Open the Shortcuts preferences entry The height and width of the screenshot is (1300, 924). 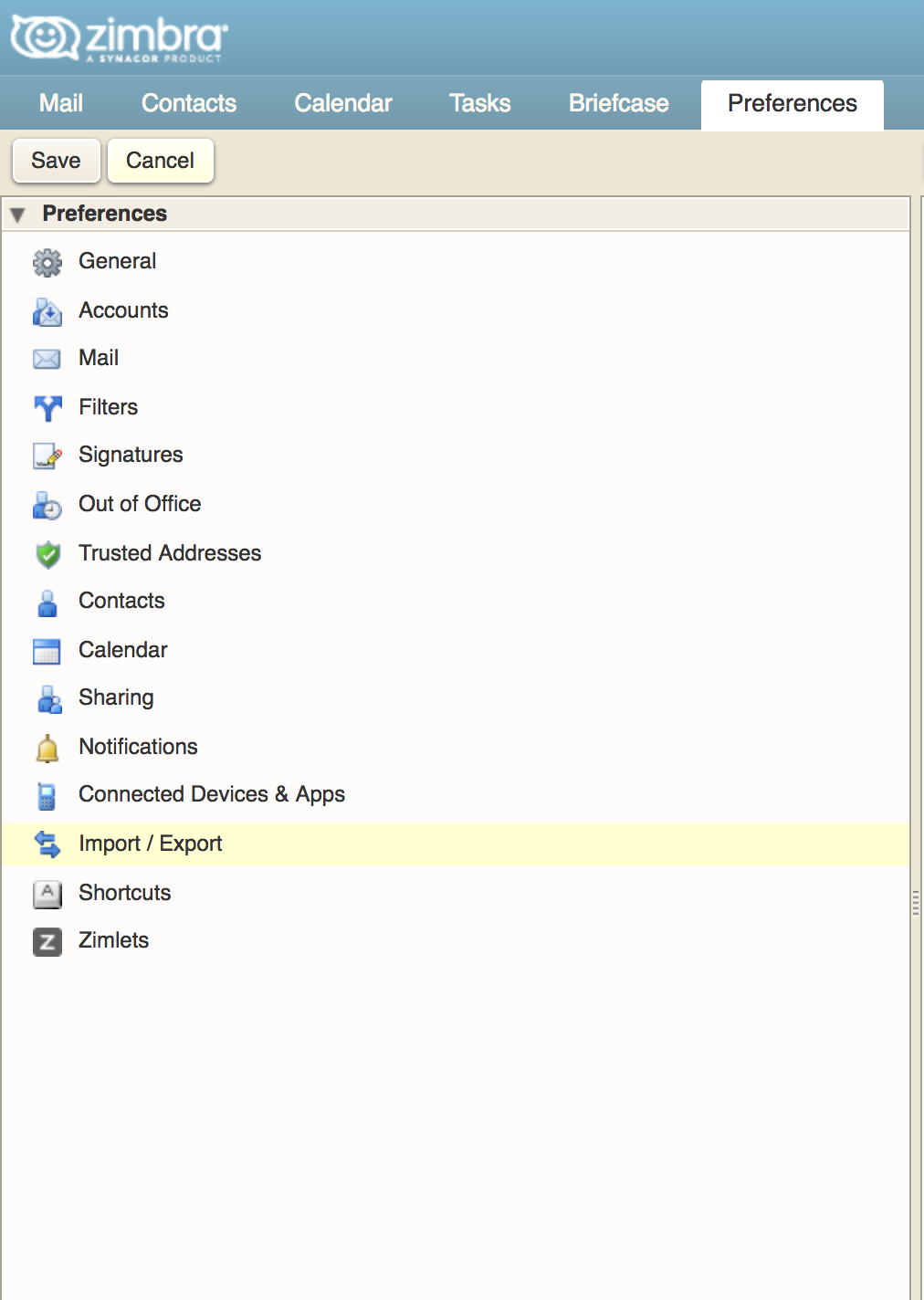click(124, 894)
